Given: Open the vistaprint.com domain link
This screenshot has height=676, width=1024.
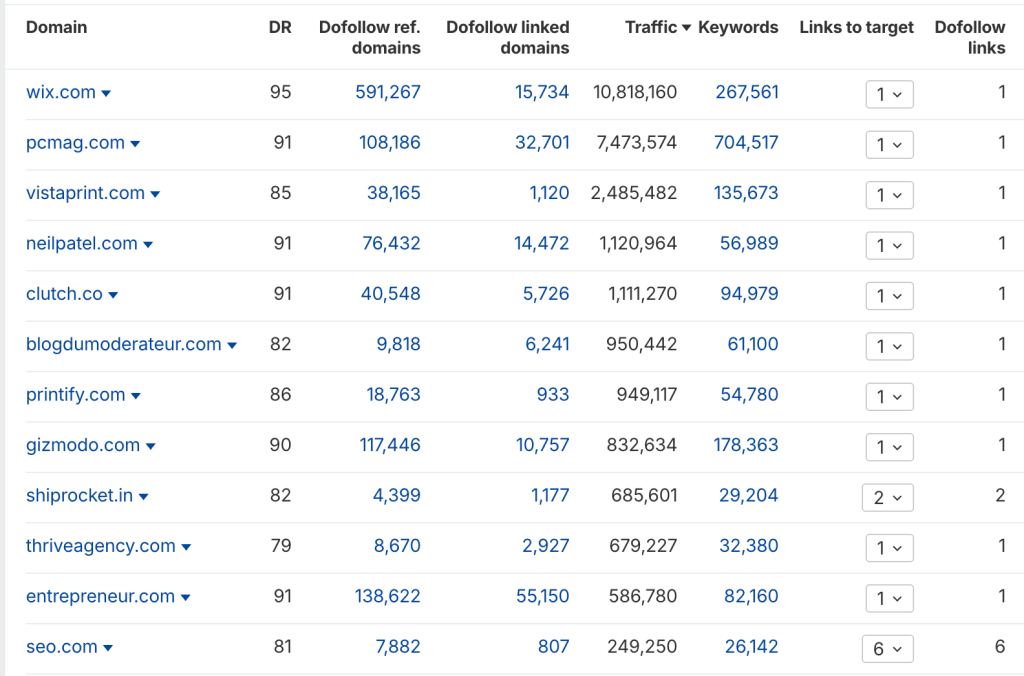Looking at the screenshot, I should (x=86, y=193).
